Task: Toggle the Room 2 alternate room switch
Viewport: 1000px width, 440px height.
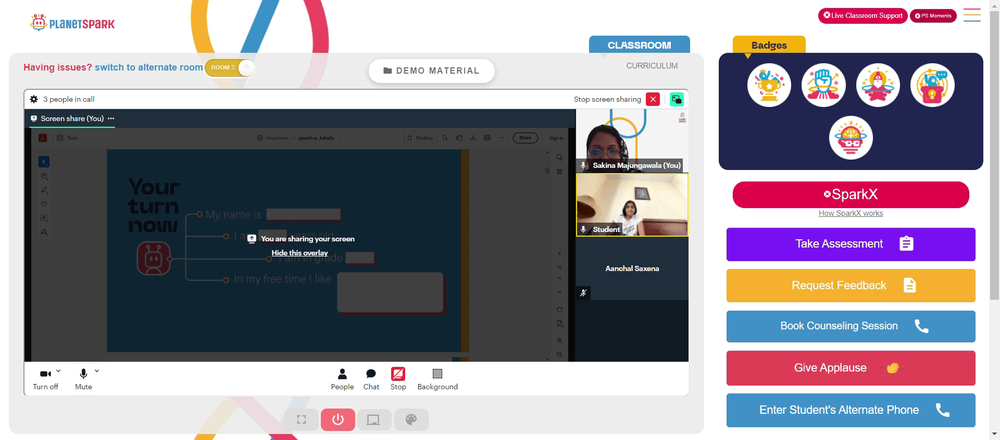Action: click(230, 68)
